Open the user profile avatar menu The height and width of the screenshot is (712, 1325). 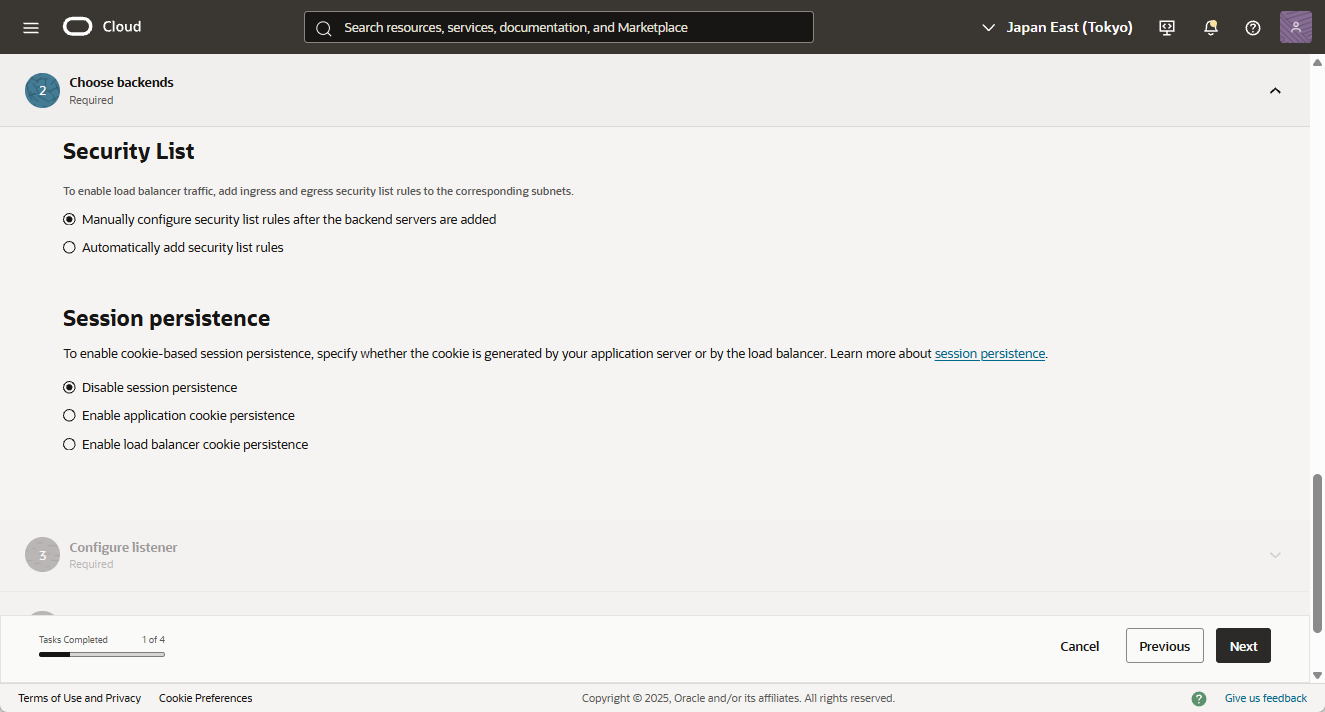click(1295, 27)
